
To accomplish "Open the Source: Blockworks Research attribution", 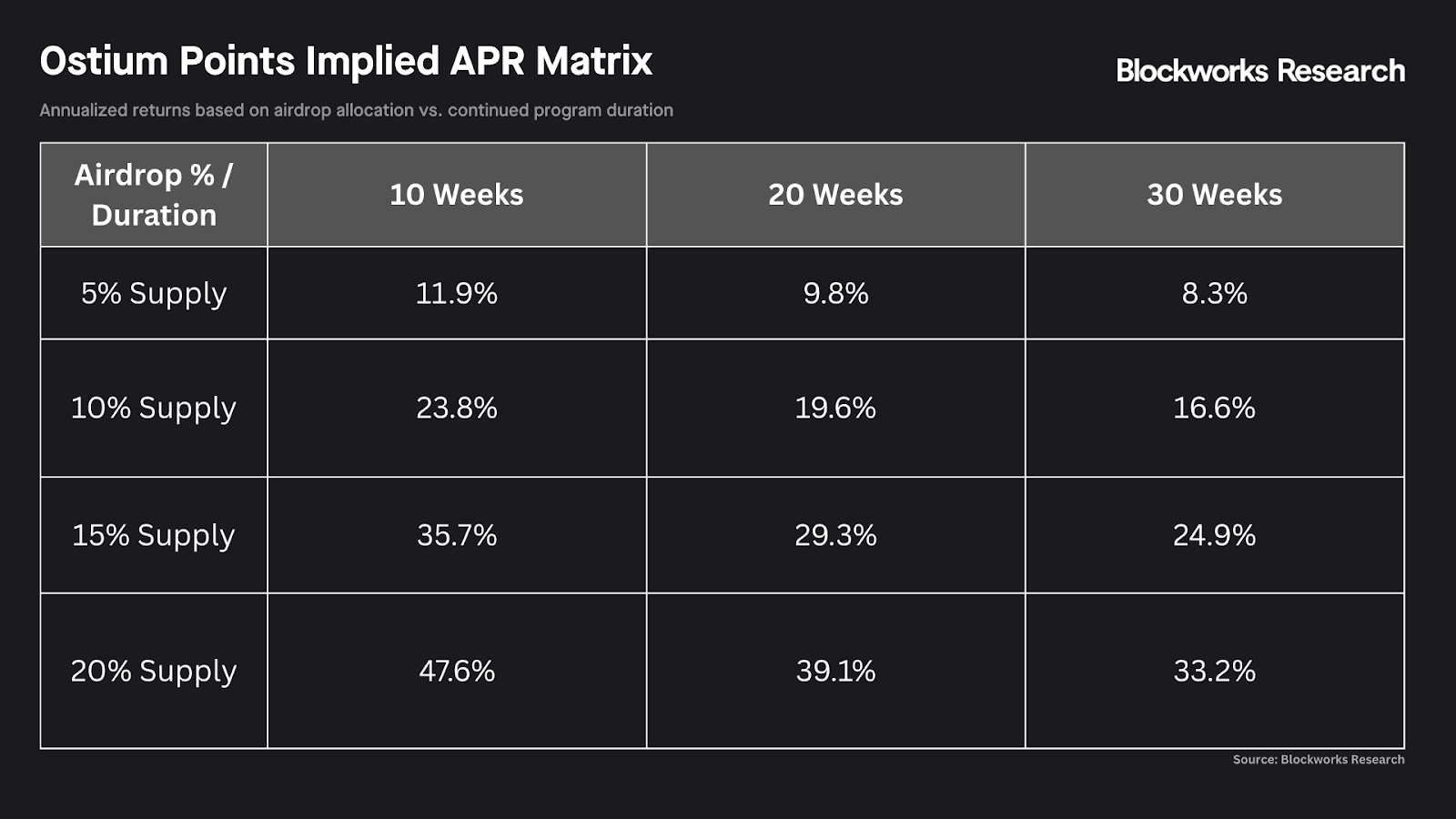I will point(1319,759).
